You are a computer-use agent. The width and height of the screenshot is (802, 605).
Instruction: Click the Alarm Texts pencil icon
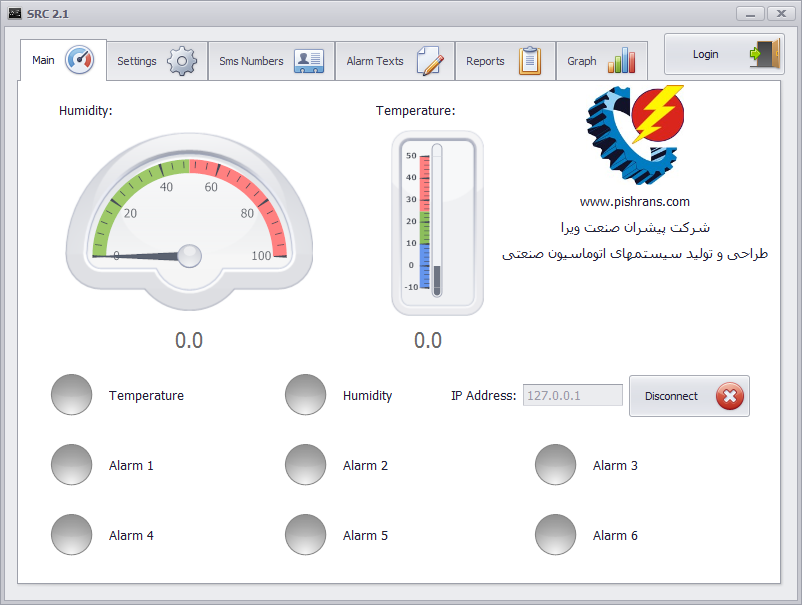coord(430,61)
